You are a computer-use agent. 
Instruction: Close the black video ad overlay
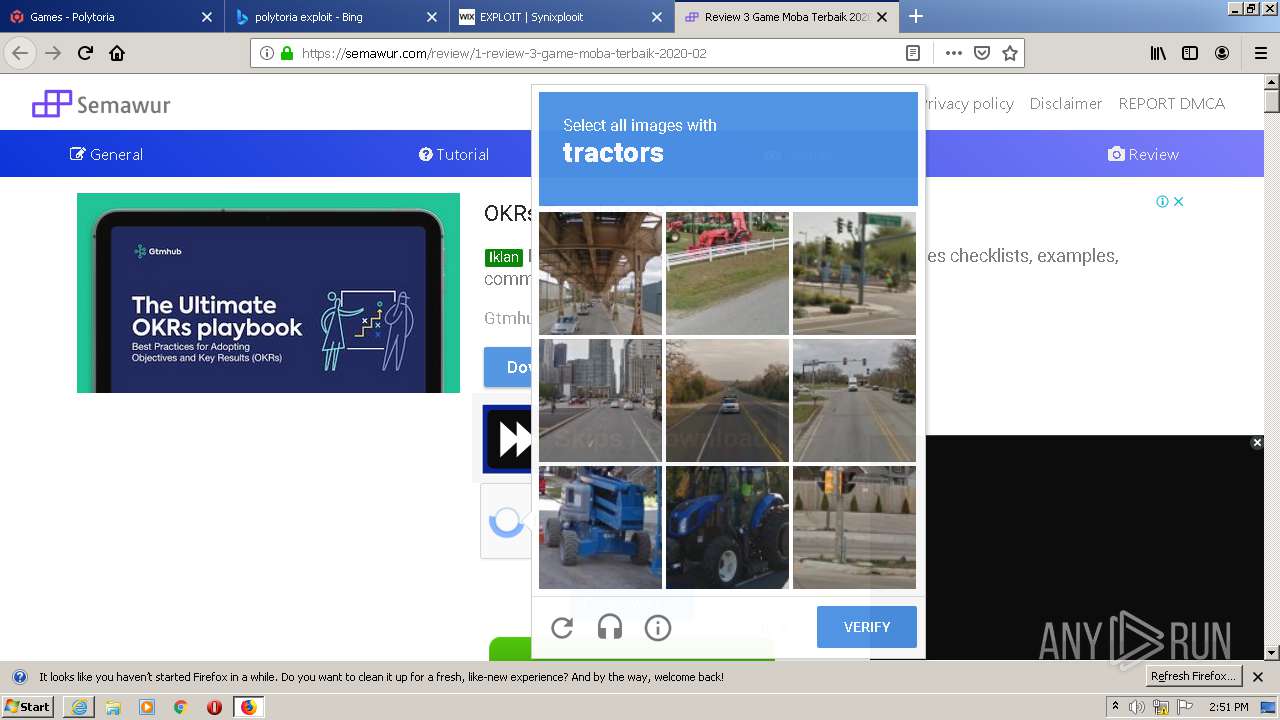[1257, 442]
